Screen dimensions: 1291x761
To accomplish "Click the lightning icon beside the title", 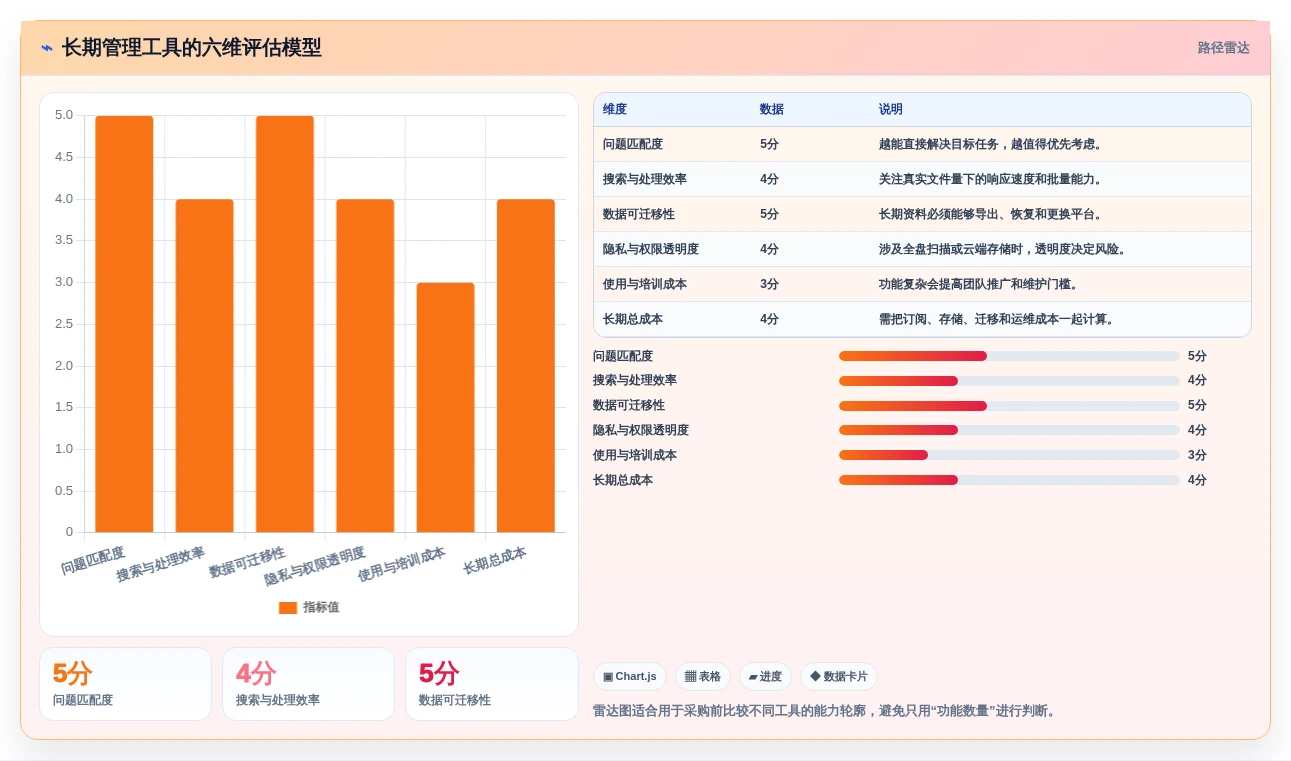I will (x=47, y=48).
